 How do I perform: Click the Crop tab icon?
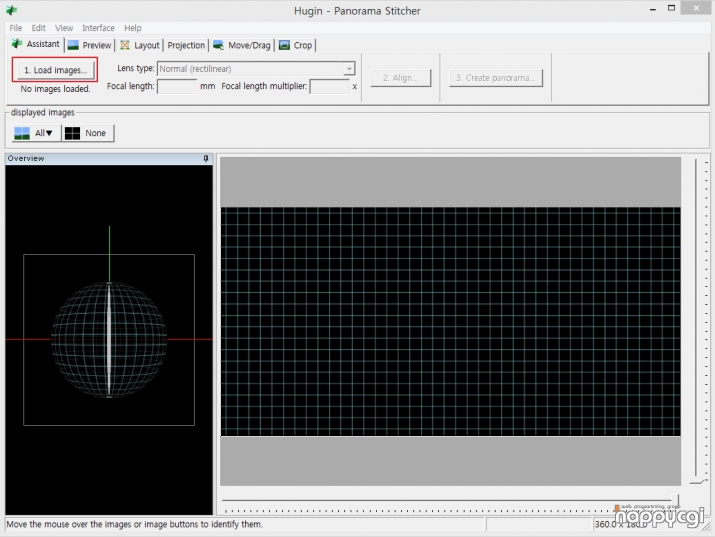(x=284, y=45)
